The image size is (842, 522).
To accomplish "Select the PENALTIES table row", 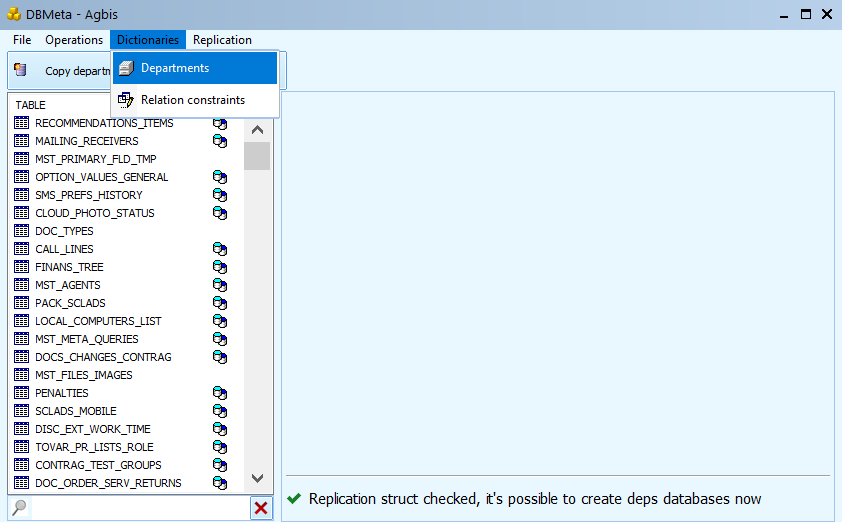I will pyautogui.click(x=126, y=393).
